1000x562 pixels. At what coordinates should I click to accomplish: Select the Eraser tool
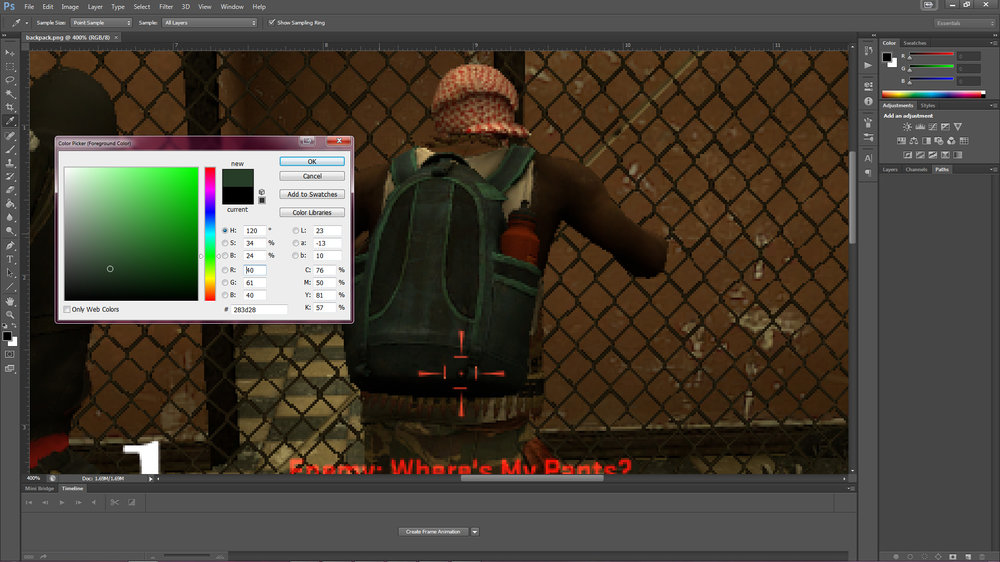pyautogui.click(x=10, y=190)
